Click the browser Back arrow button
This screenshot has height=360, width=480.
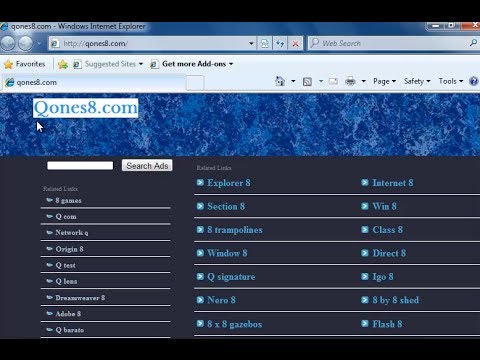tap(8, 43)
